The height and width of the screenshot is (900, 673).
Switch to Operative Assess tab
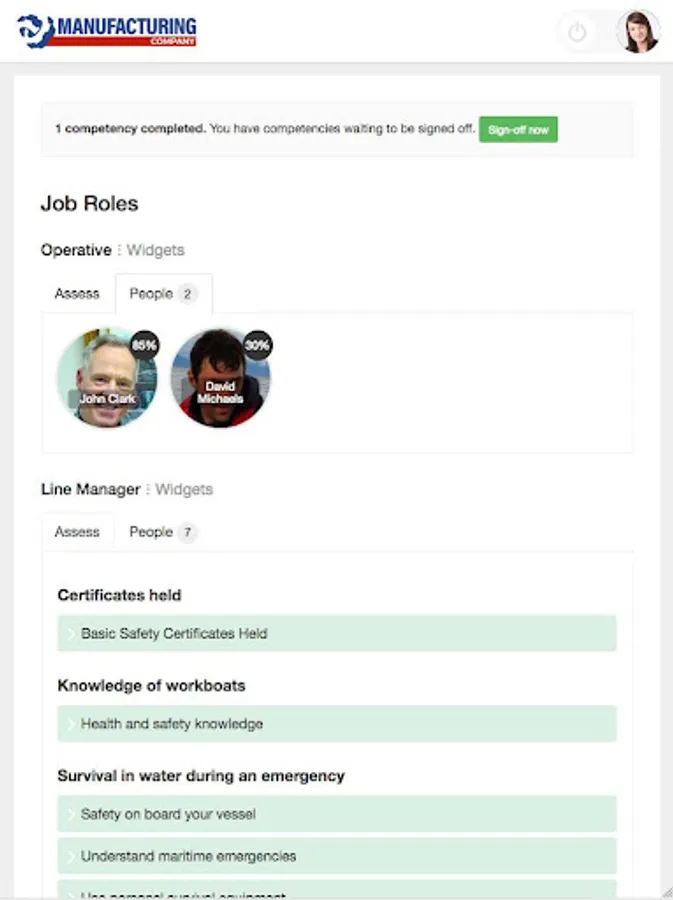[77, 294]
